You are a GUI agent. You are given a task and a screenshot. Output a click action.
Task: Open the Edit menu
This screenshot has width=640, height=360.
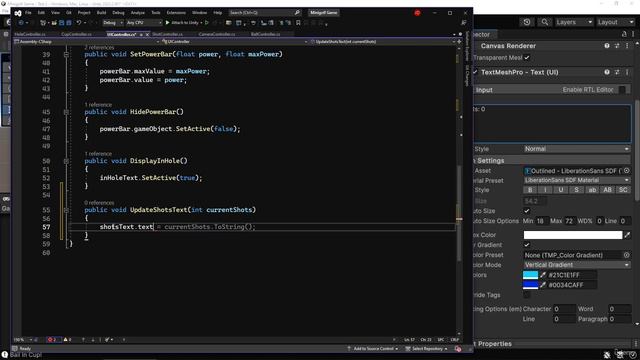click(41, 13)
